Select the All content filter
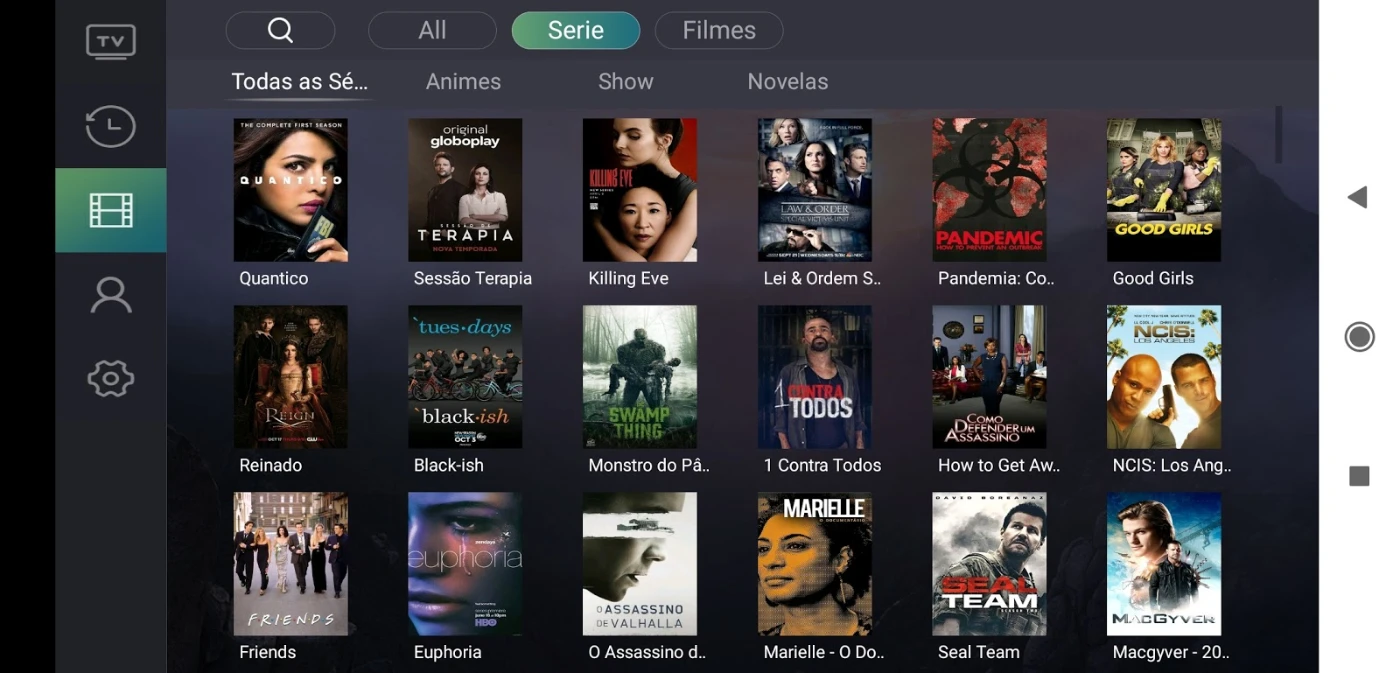The image size is (1400, 673). pyautogui.click(x=432, y=30)
